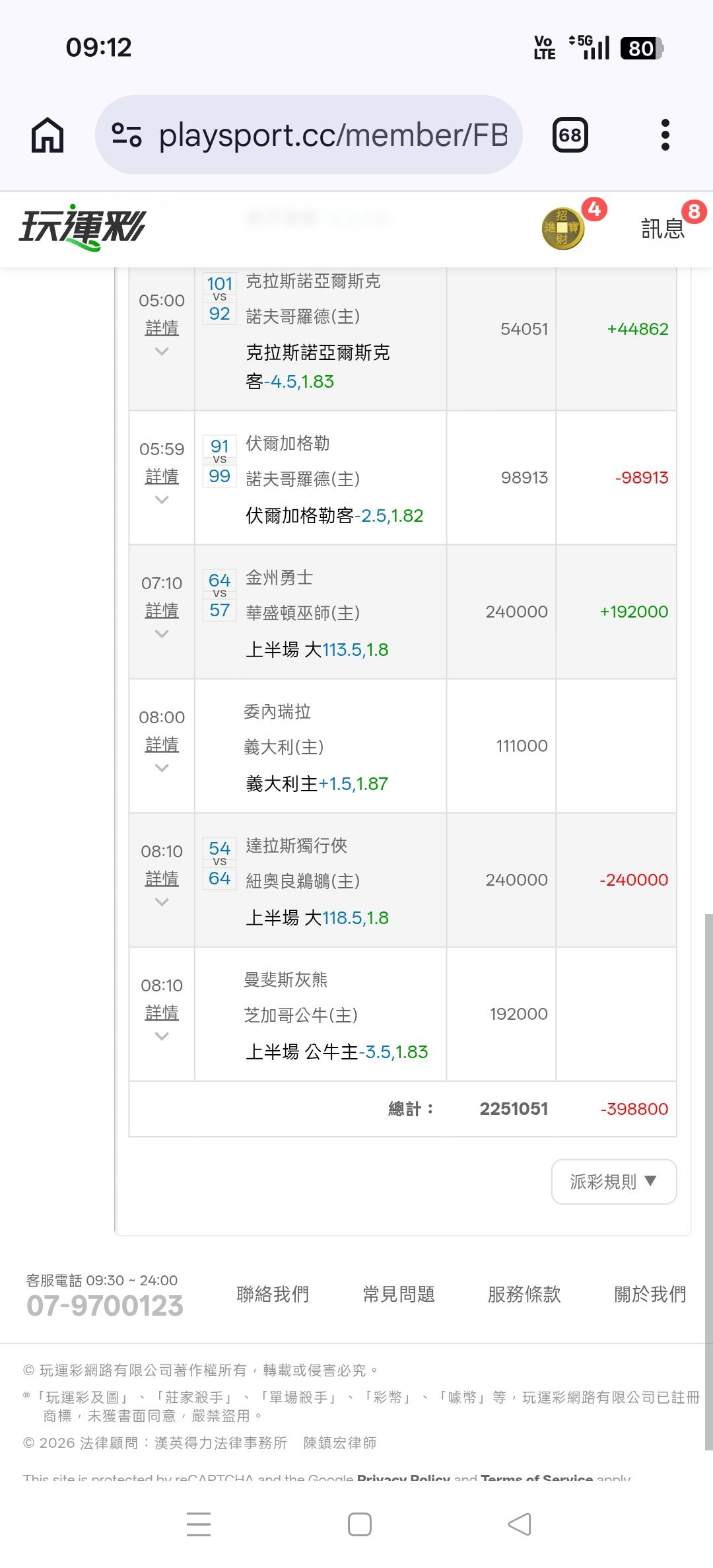Expand the 派彩規則 dropdown

[x=614, y=1182]
